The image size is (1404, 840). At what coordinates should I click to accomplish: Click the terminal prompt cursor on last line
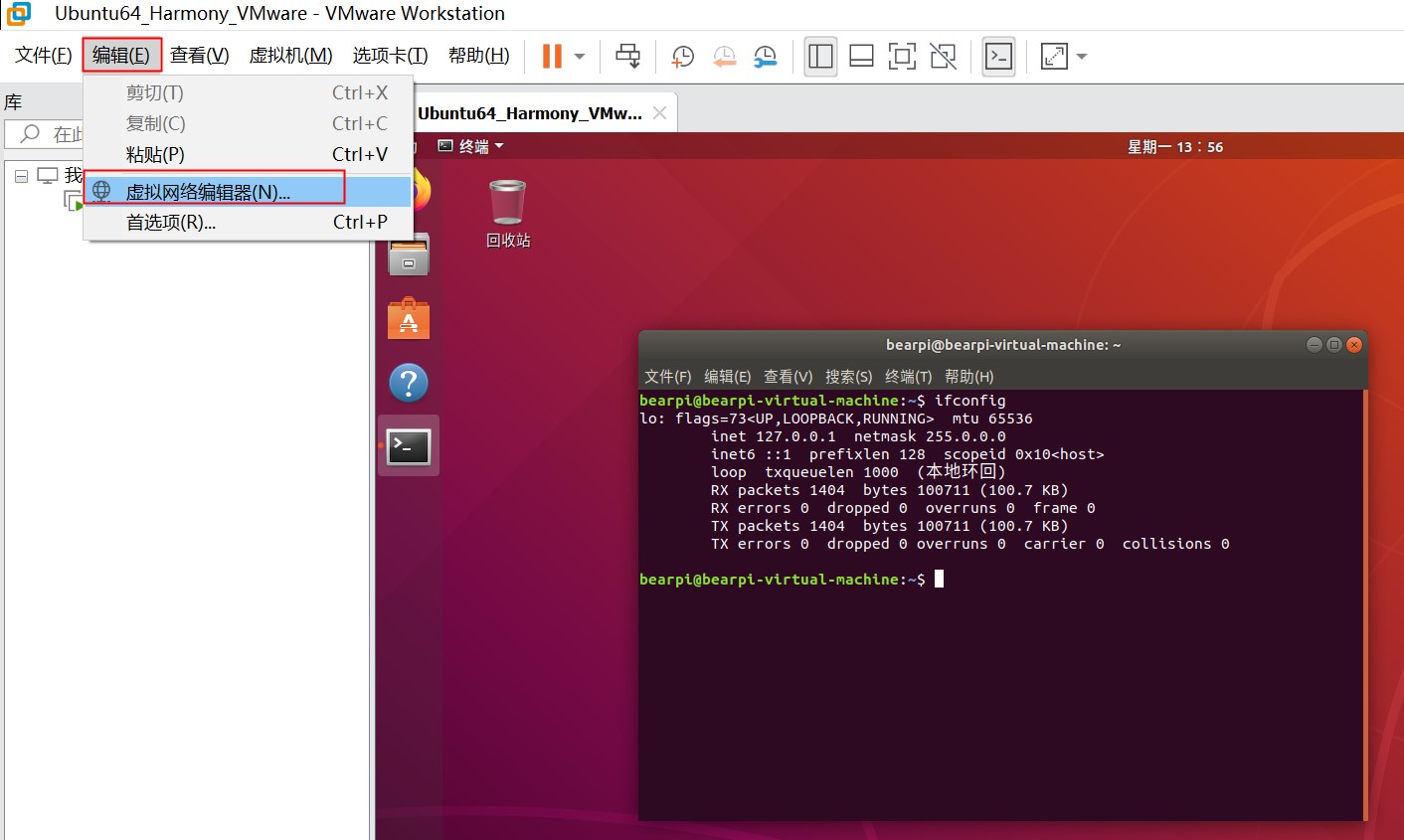click(x=939, y=580)
